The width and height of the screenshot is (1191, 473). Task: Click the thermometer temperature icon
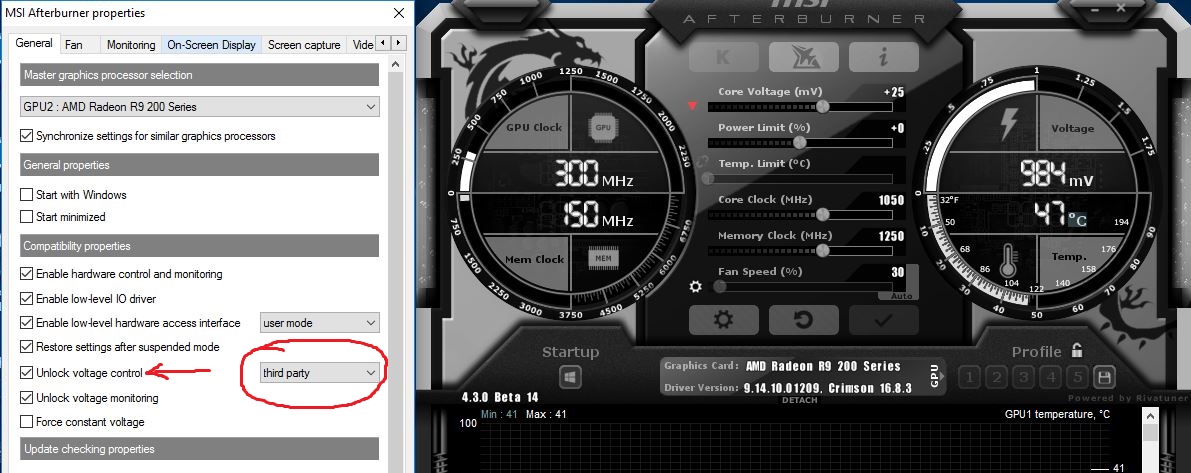1009,260
